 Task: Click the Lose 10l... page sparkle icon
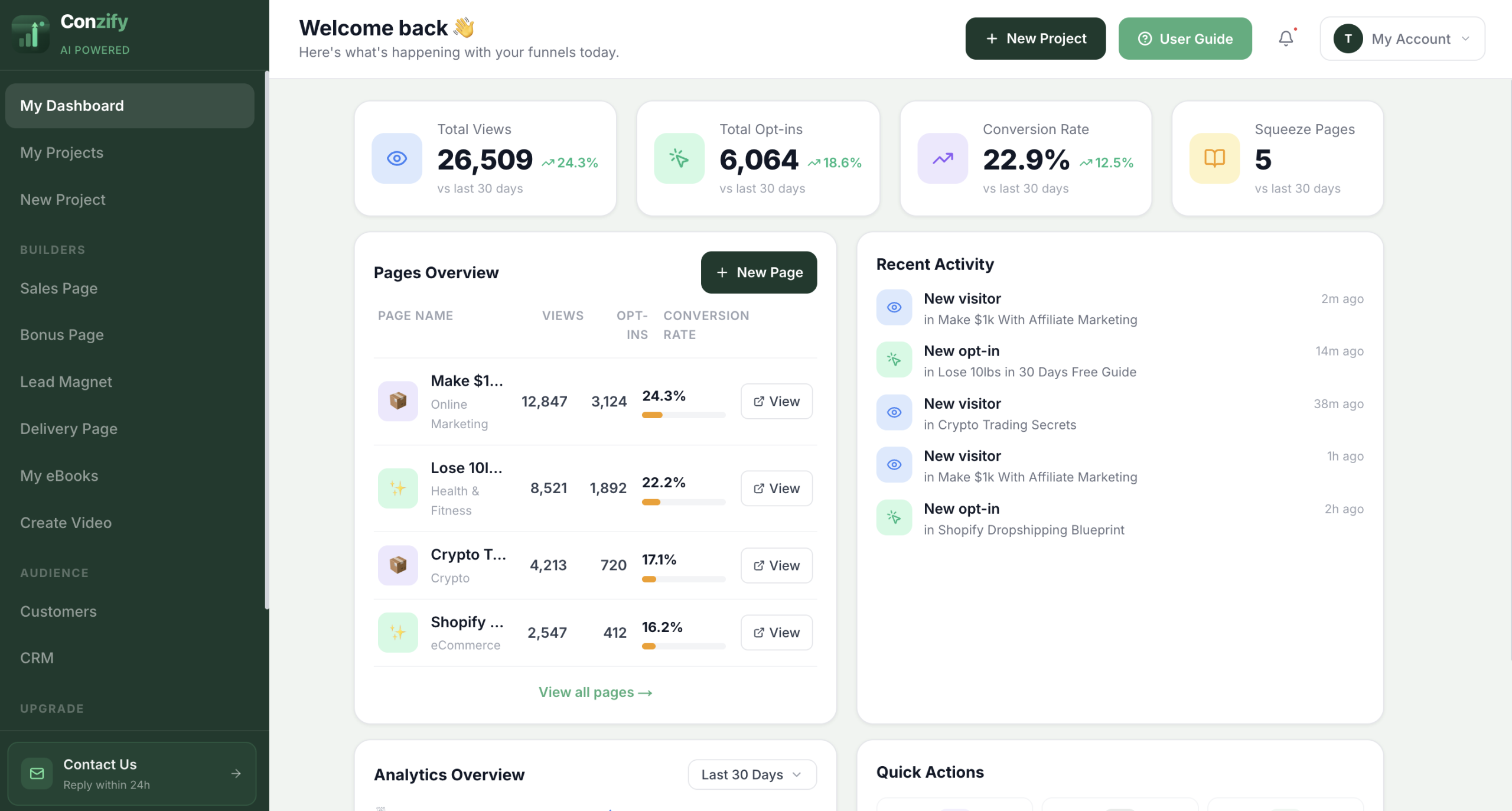click(x=398, y=488)
